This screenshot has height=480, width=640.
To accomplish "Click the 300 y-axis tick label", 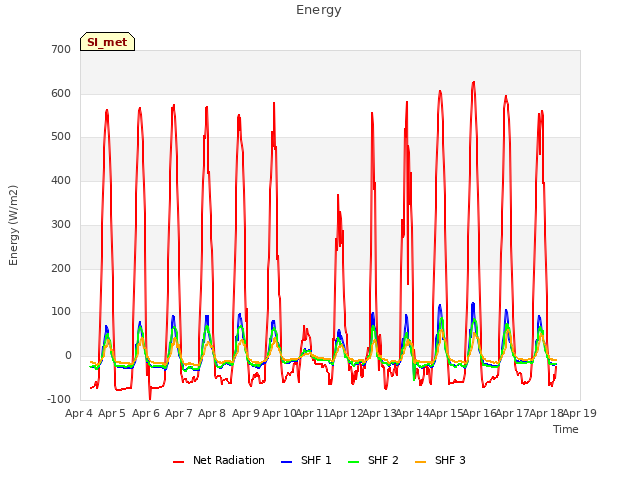I will [x=61, y=225].
